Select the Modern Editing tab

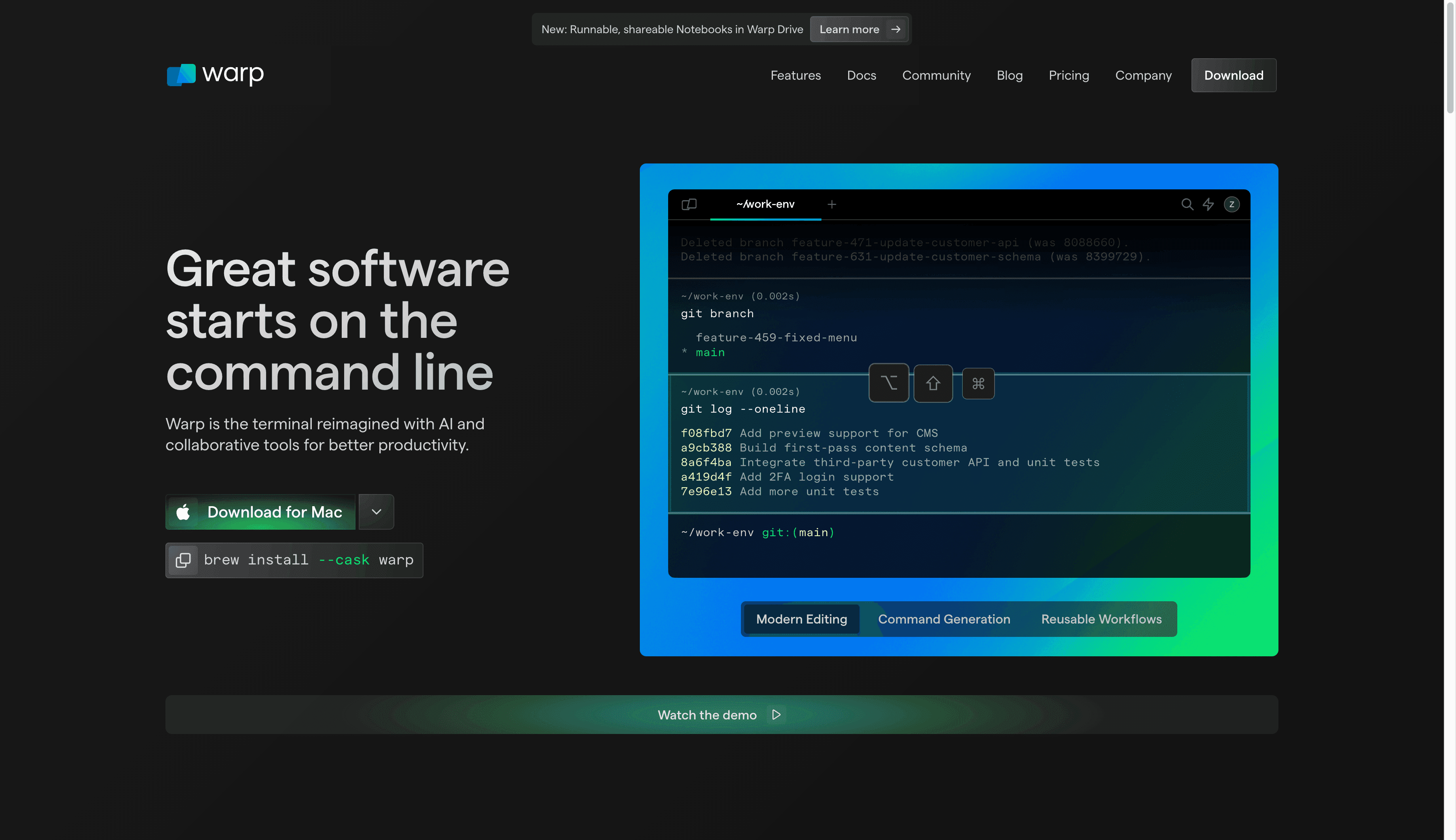click(x=802, y=619)
